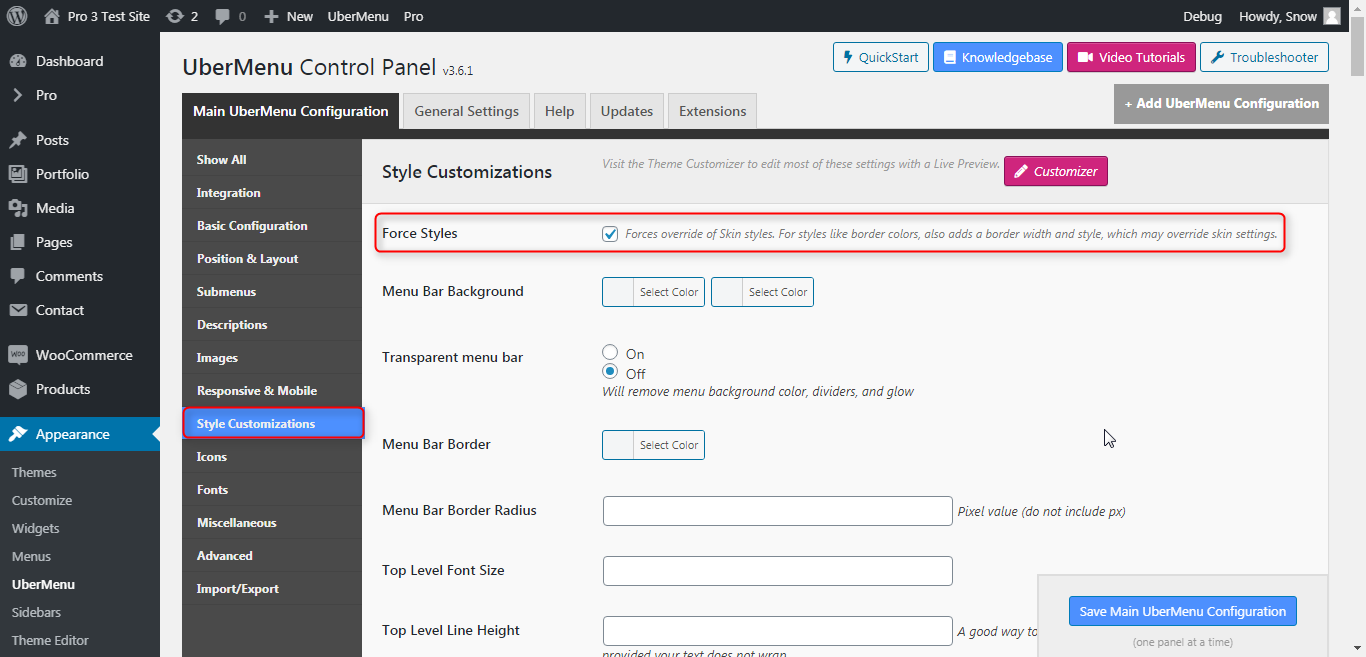1366x657 pixels.
Task: Save Main UberMenu Configuration
Action: (1182, 611)
